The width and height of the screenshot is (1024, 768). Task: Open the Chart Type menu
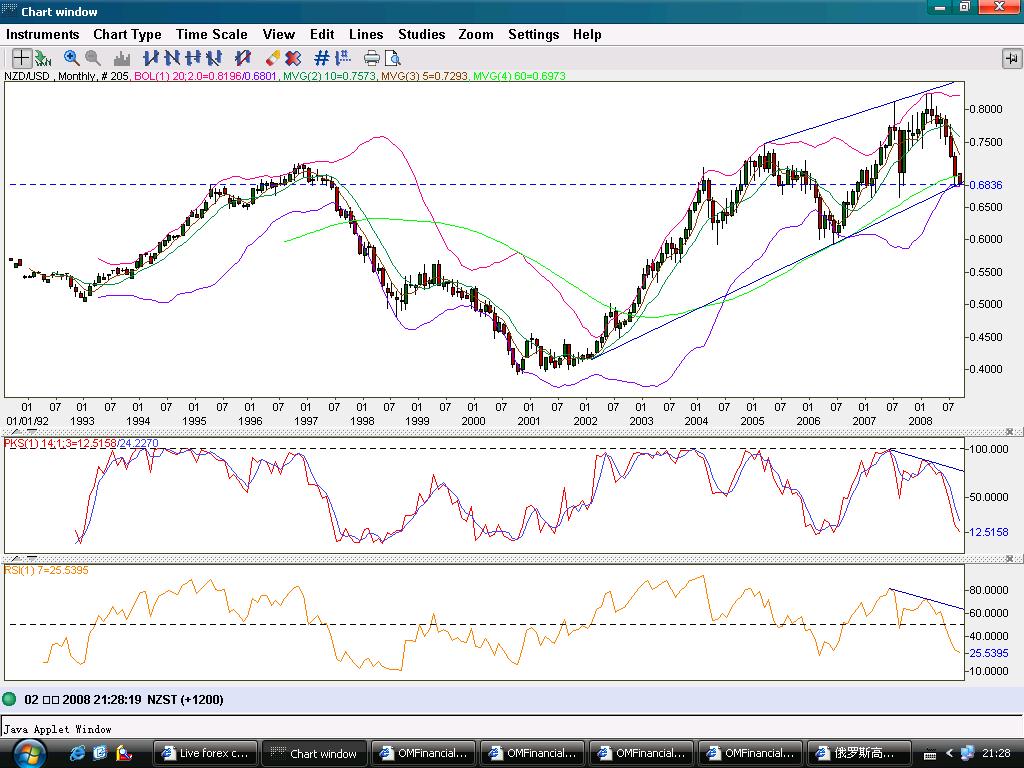click(x=127, y=34)
